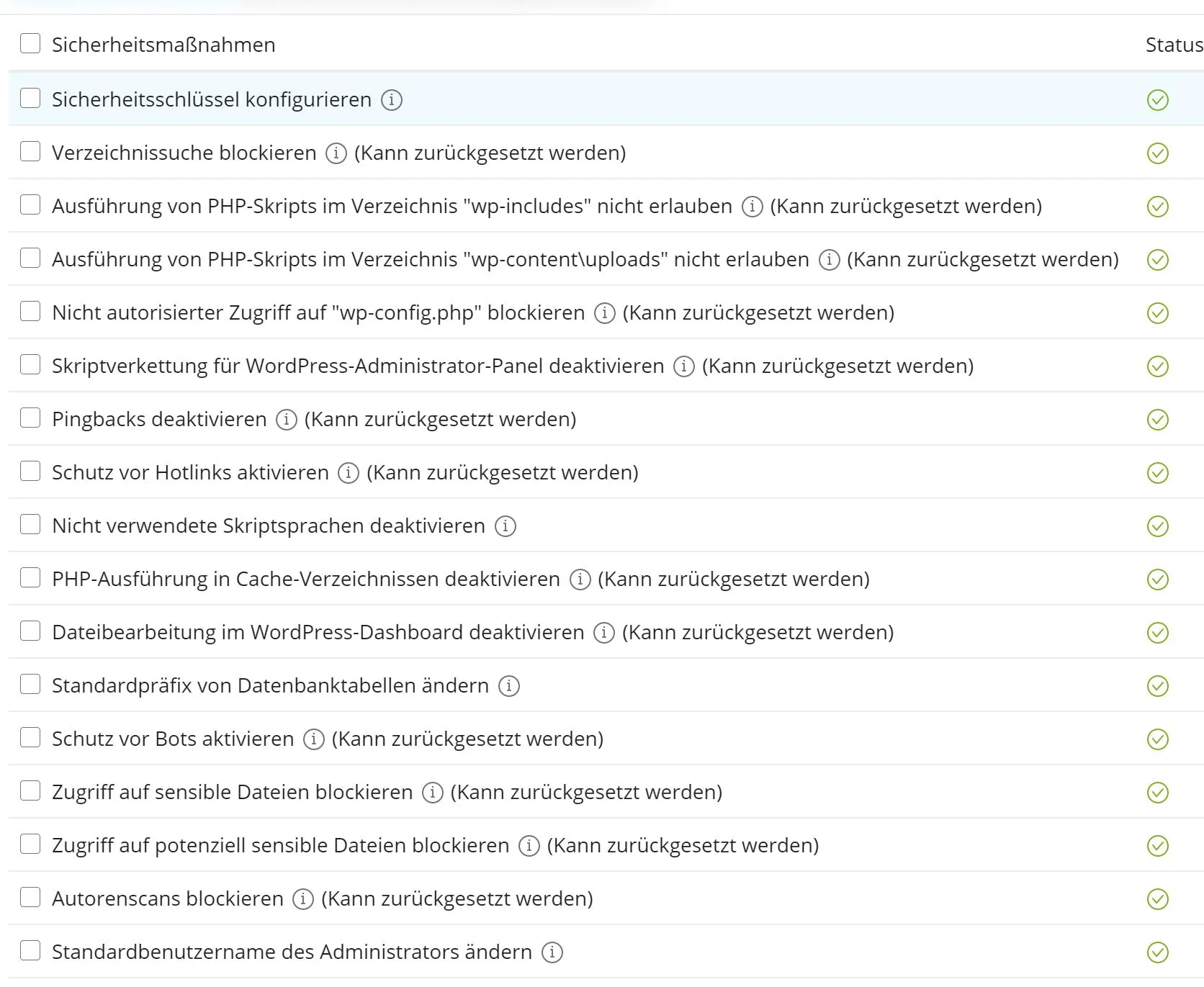This screenshot has width=1204, height=987.
Task: Enable checkbox for Schutz vor Hotlinks aktivieren
Action: (30, 471)
